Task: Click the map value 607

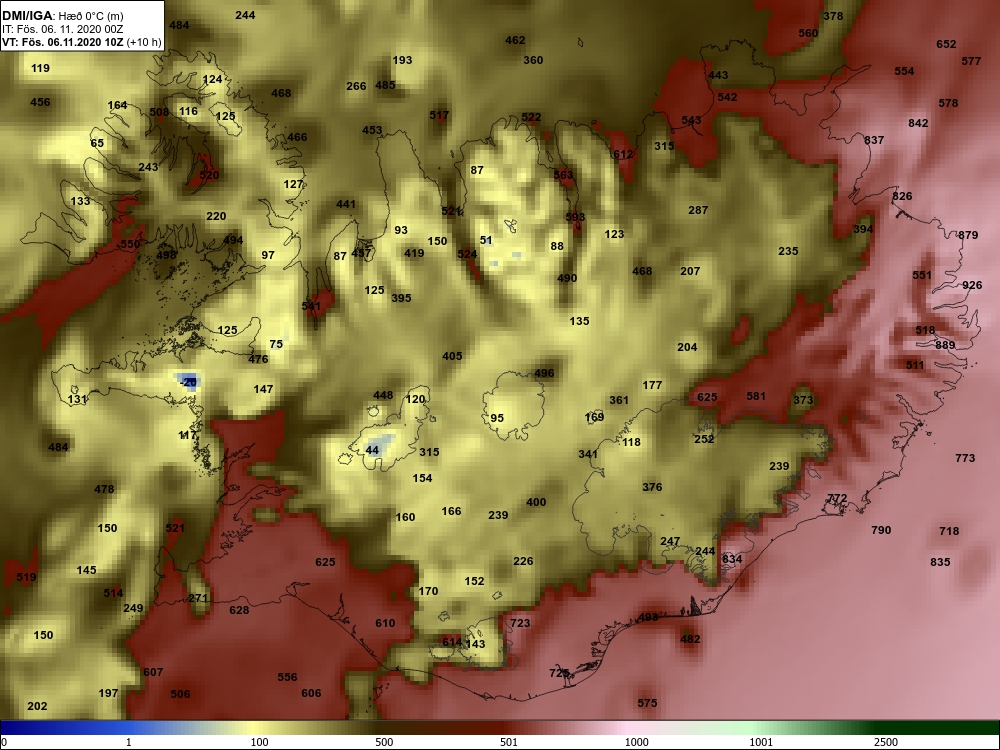Action: (x=153, y=672)
